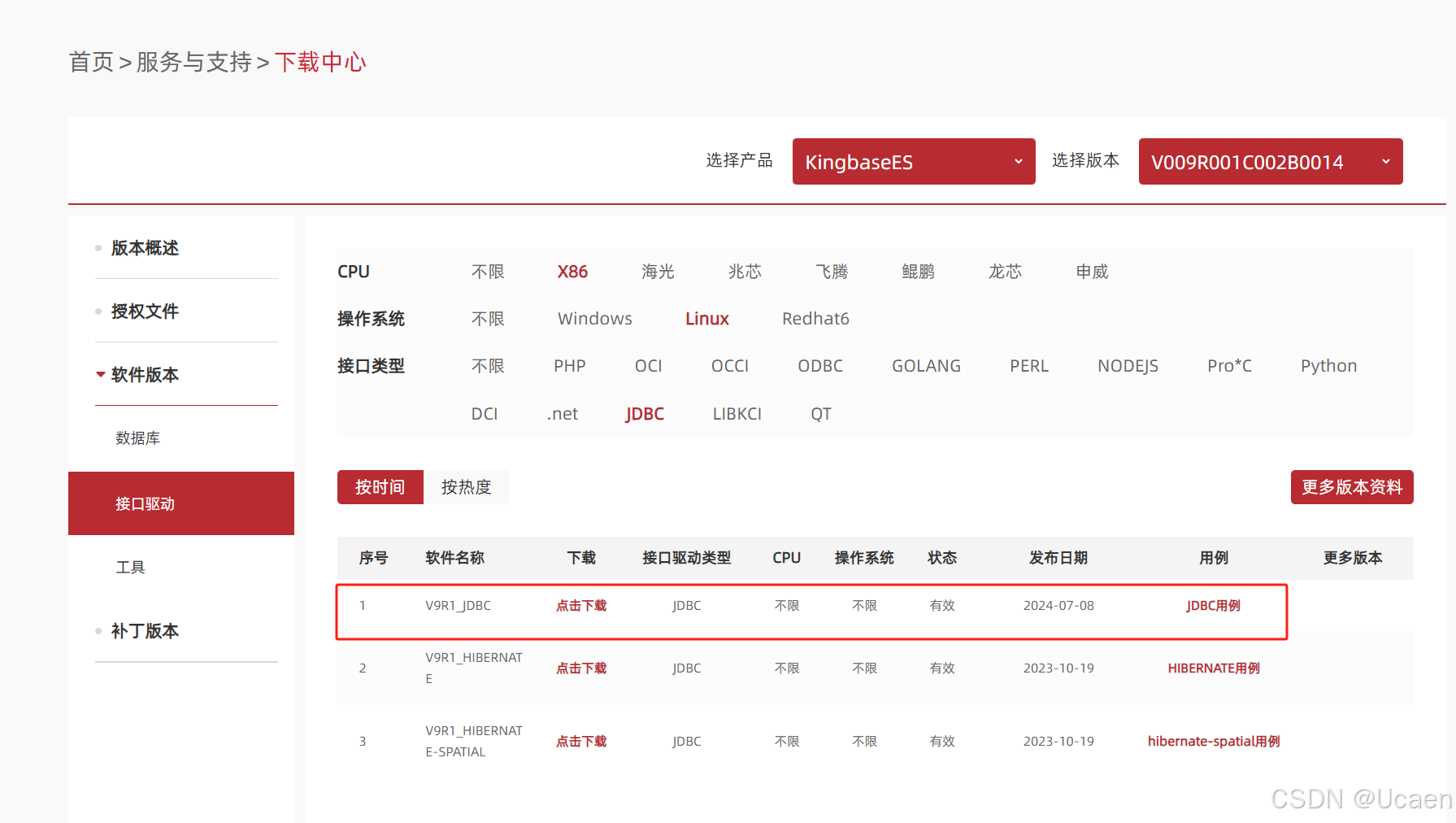Click the 下载中心 breadcrumb

(320, 62)
